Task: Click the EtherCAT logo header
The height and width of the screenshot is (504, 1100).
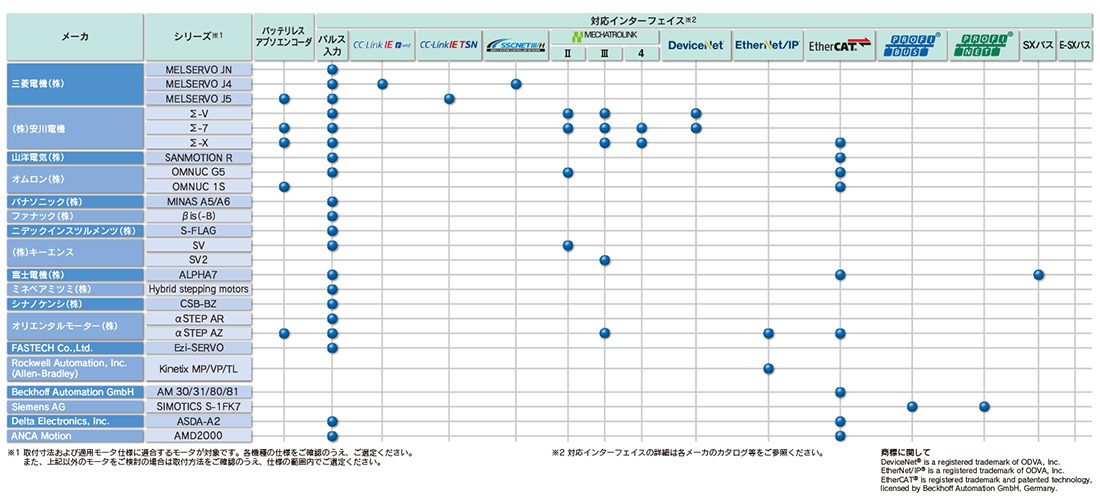Action: pos(840,45)
